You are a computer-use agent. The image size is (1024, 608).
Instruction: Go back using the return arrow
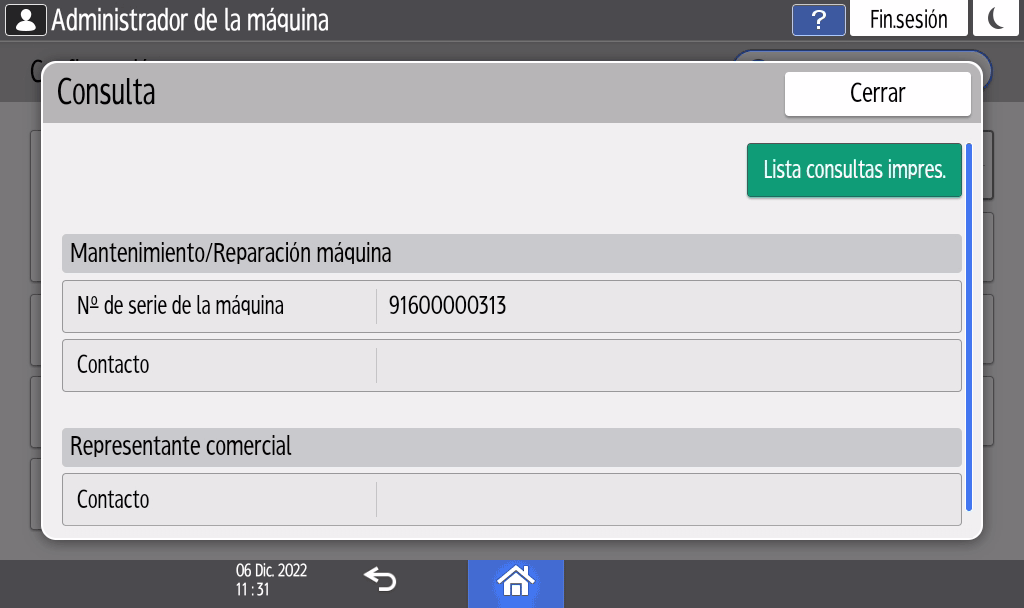point(380,579)
